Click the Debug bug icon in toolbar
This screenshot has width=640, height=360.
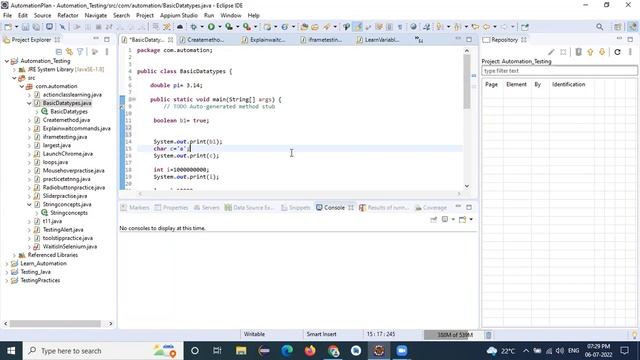click(x=193, y=27)
